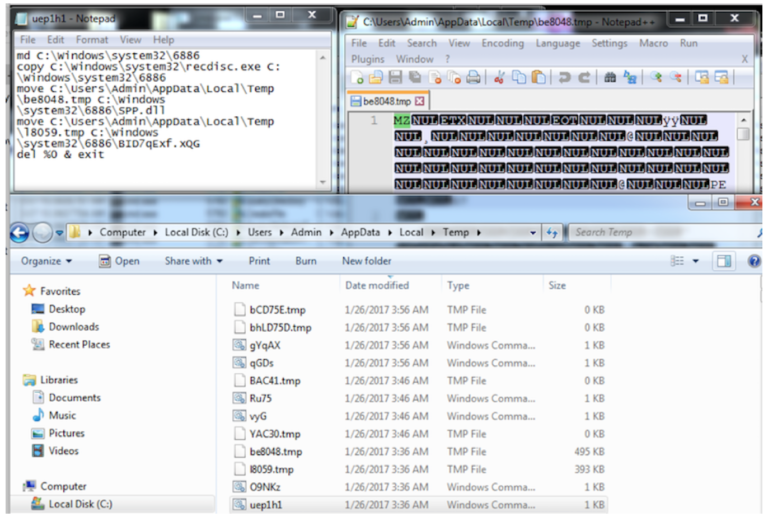Viewport: 768px width, 517px height.
Task: Click the Cut scissors icon in Notepad++
Action: (x=500, y=78)
